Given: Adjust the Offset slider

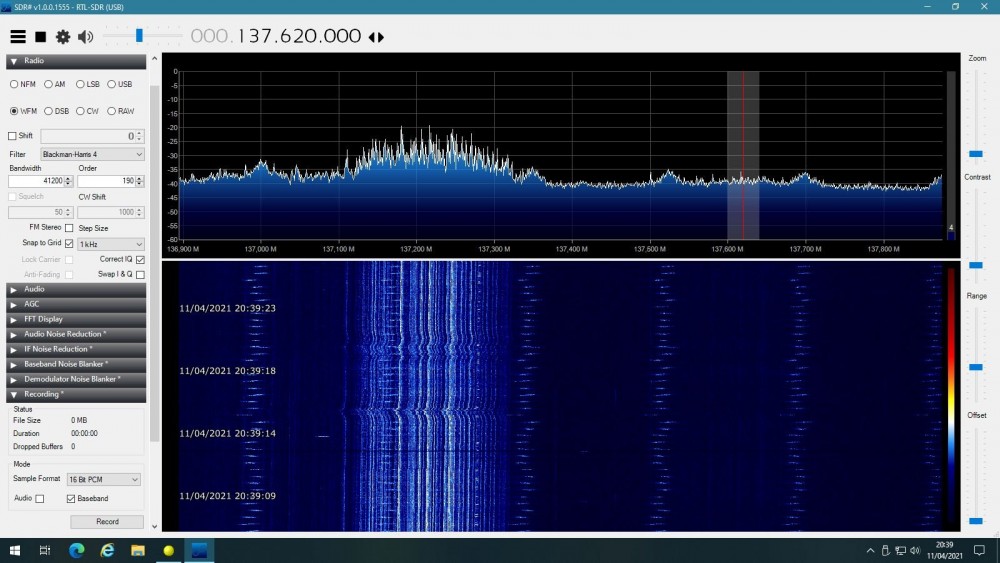Looking at the screenshot, I should click(x=976, y=521).
